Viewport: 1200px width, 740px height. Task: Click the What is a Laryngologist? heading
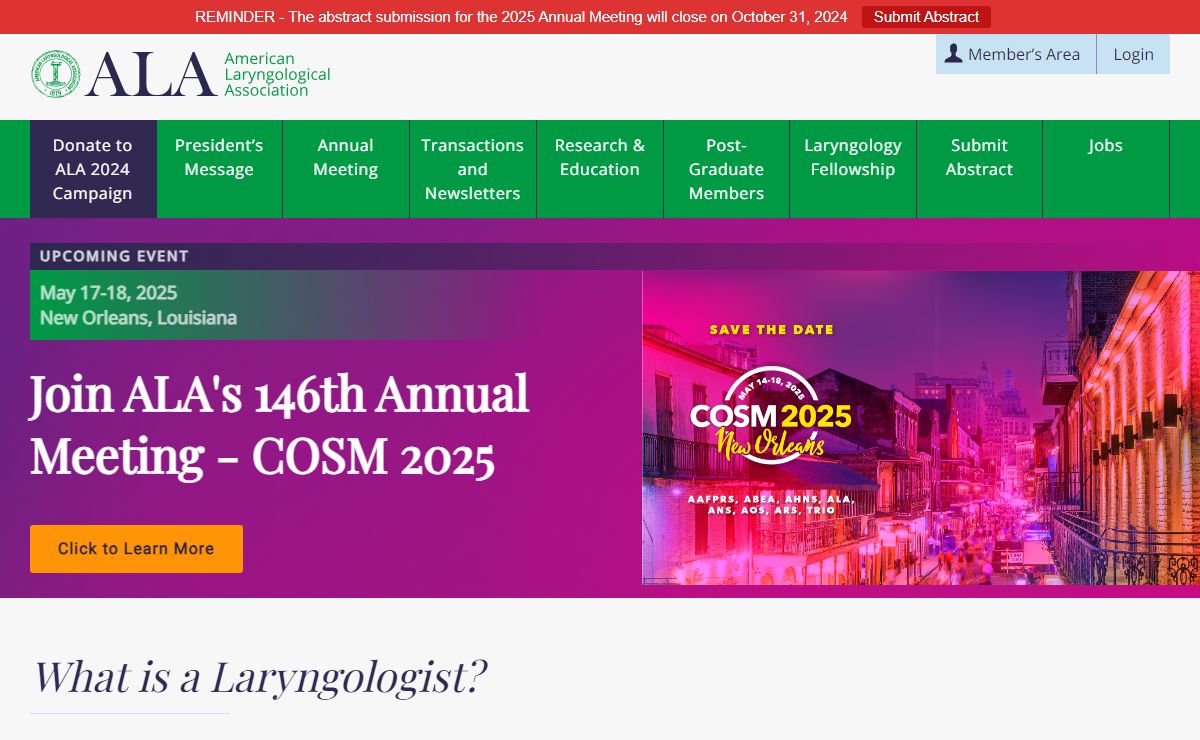[260, 677]
